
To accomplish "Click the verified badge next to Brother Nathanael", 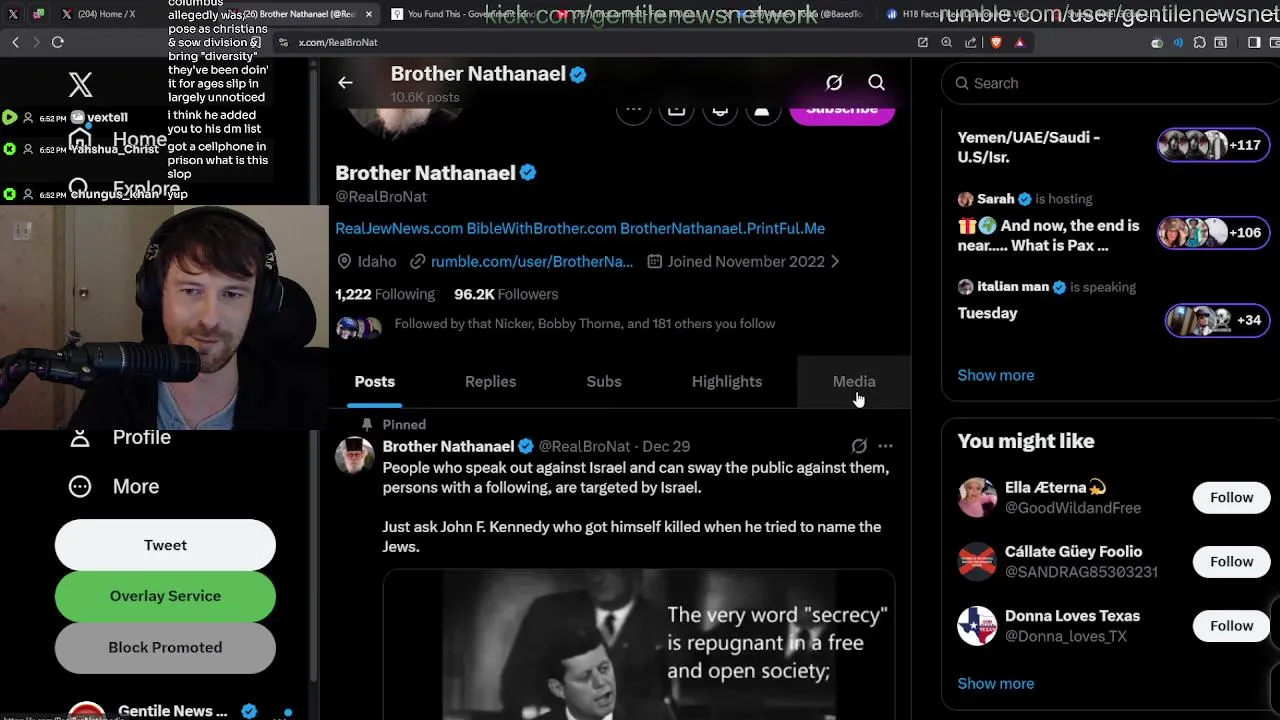I will tap(528, 173).
